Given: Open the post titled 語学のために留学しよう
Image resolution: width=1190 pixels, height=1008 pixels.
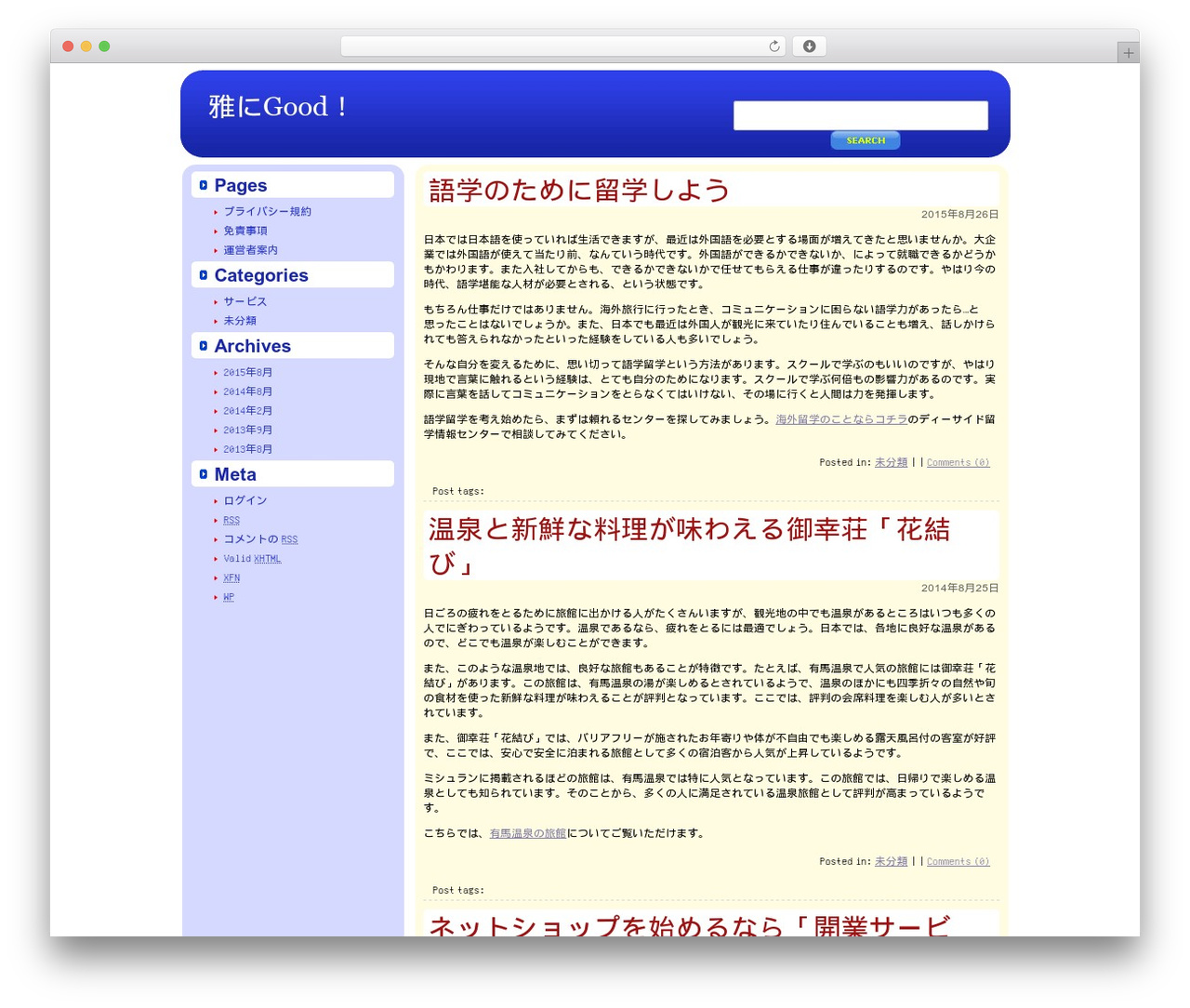Looking at the screenshot, I should point(579,191).
